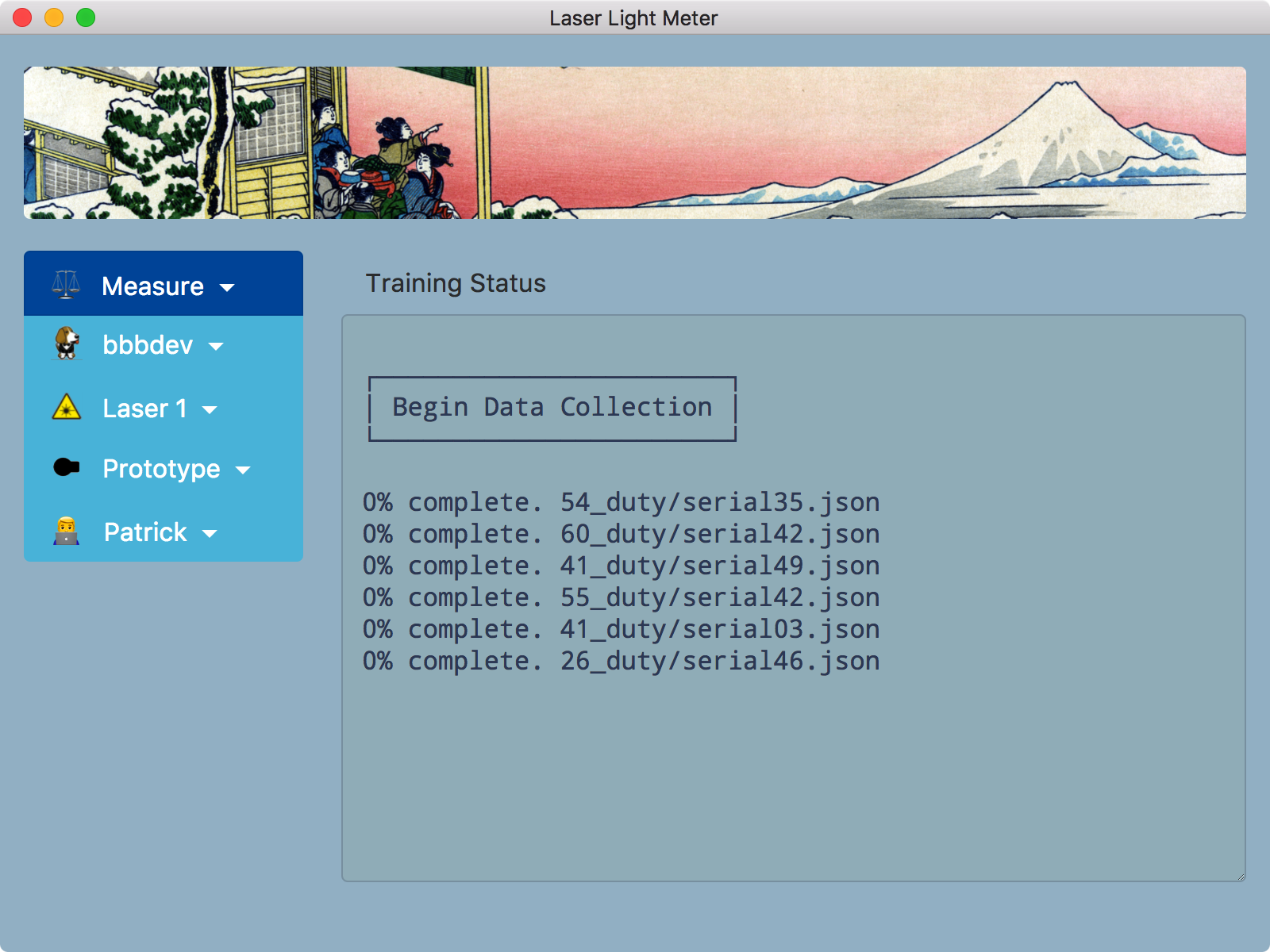The width and height of the screenshot is (1270, 952).
Task: Expand the Measure dropdown arrow
Action: 227,288
